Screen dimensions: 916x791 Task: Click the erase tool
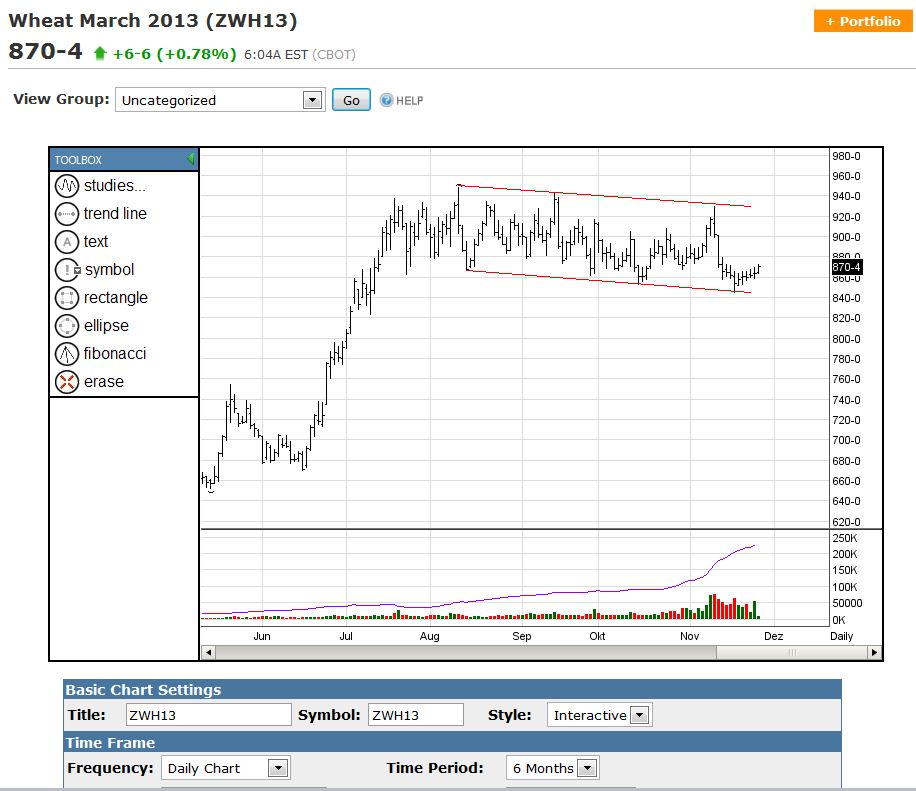coord(89,382)
